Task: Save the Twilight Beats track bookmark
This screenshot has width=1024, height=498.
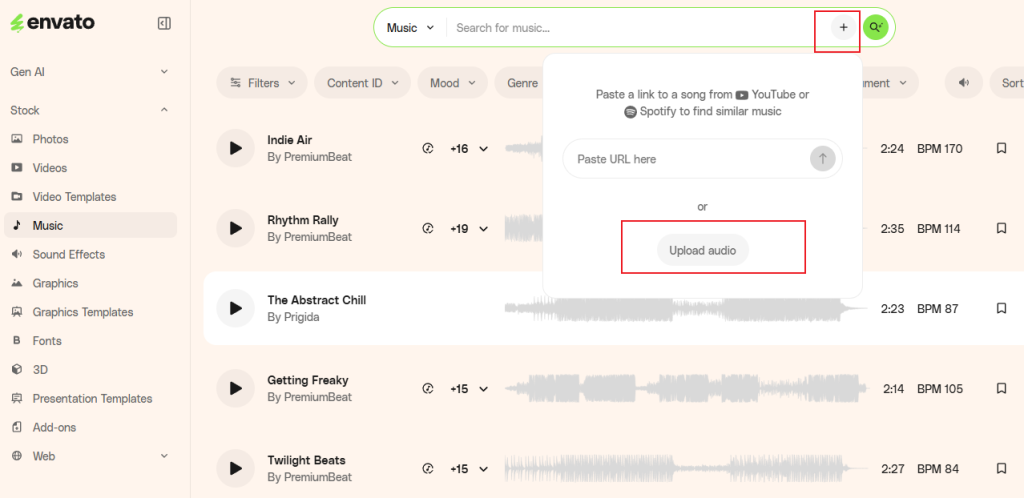Action: point(1001,469)
